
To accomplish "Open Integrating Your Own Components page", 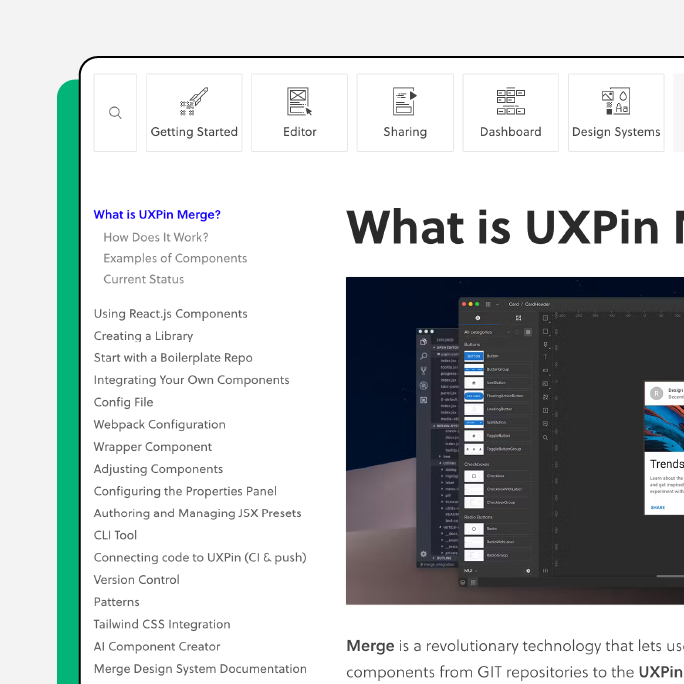I will point(191,380).
